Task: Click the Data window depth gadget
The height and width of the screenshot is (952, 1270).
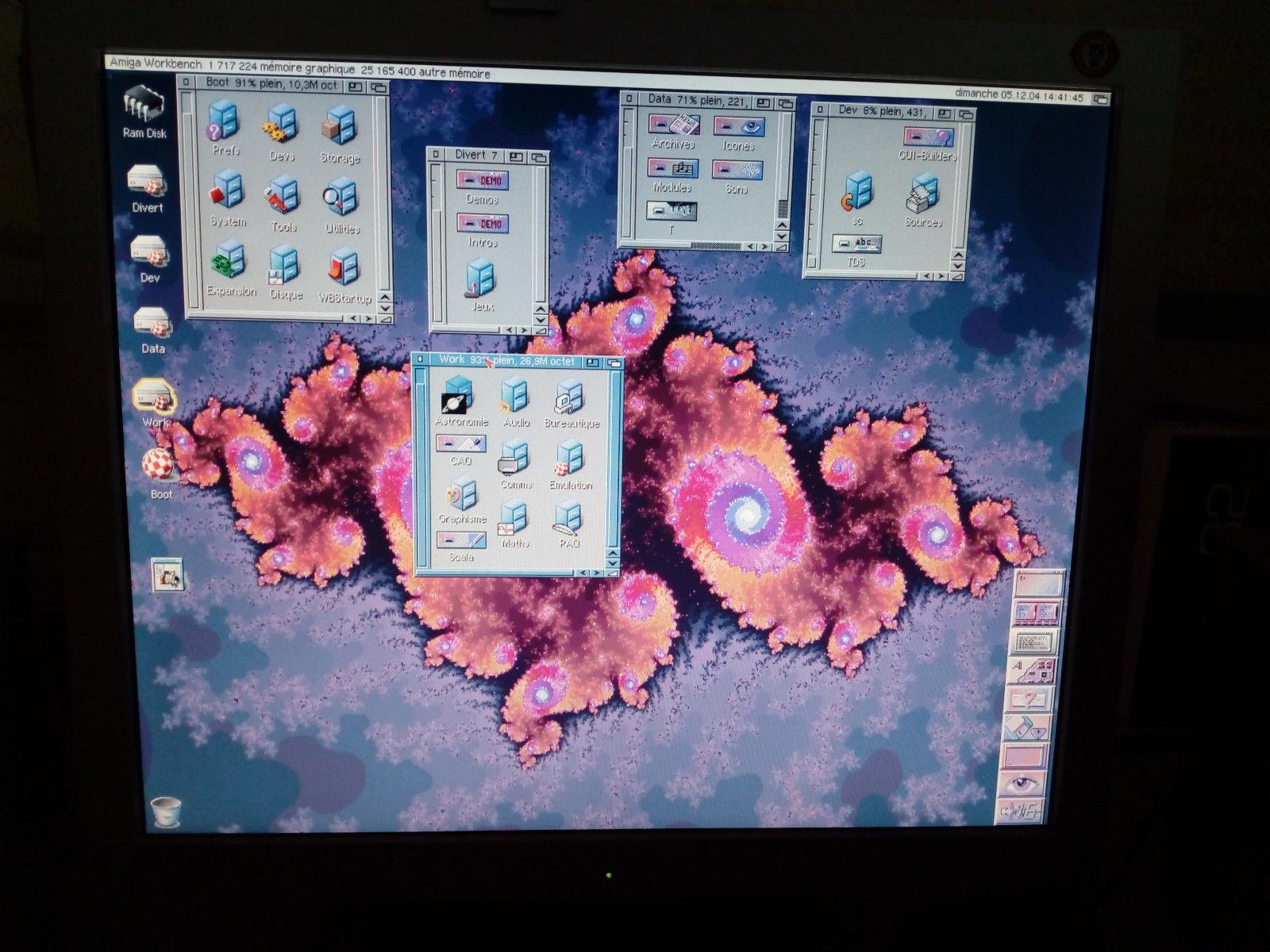Action: tap(786, 103)
